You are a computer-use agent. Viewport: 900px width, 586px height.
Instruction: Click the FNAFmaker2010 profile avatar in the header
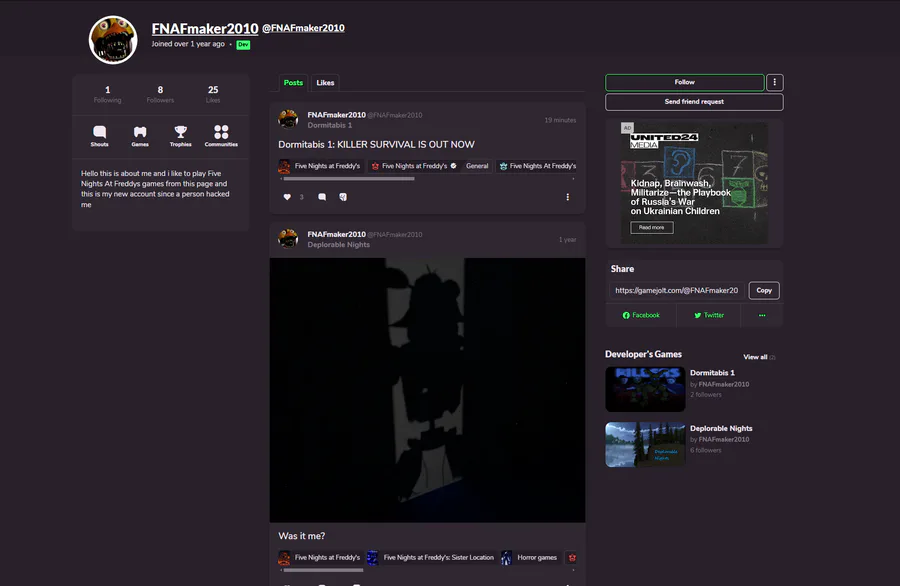[113, 40]
